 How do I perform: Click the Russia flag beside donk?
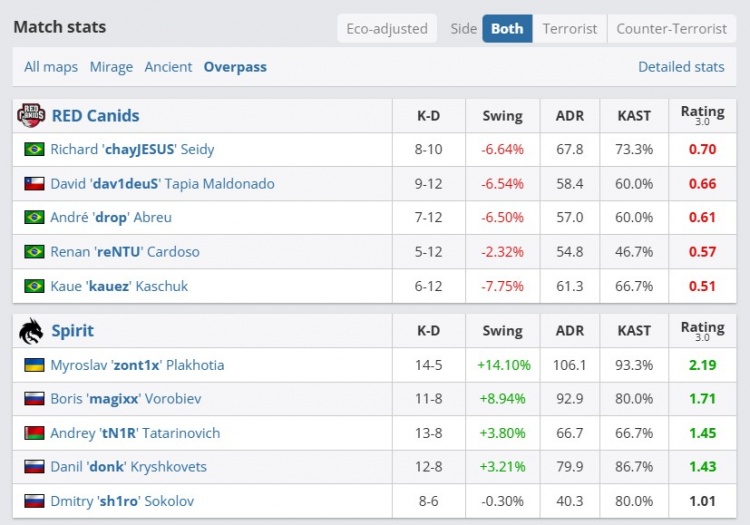(x=34, y=467)
